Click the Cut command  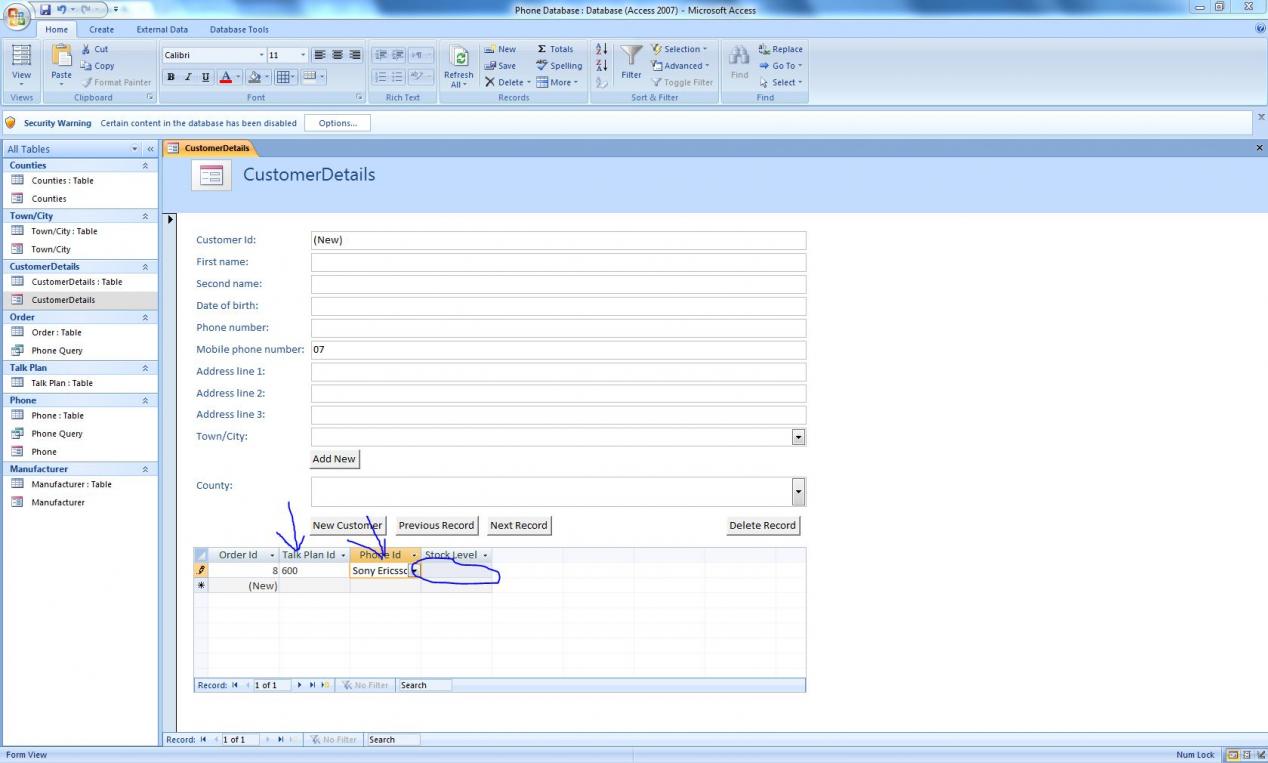point(95,49)
